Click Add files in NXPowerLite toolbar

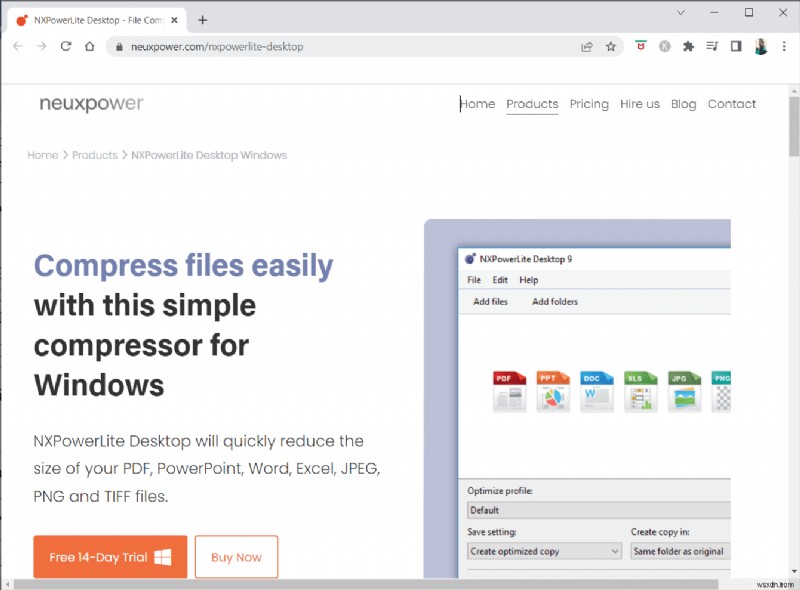pyautogui.click(x=490, y=302)
